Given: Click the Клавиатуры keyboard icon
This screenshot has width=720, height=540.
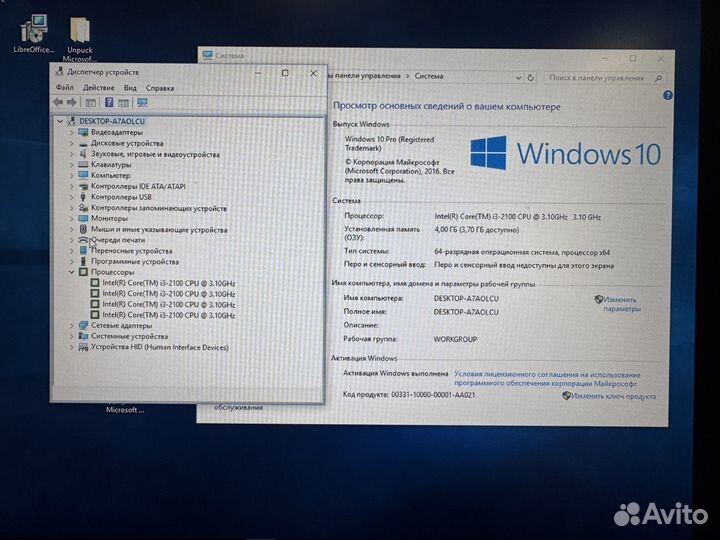Looking at the screenshot, I should point(83,164).
